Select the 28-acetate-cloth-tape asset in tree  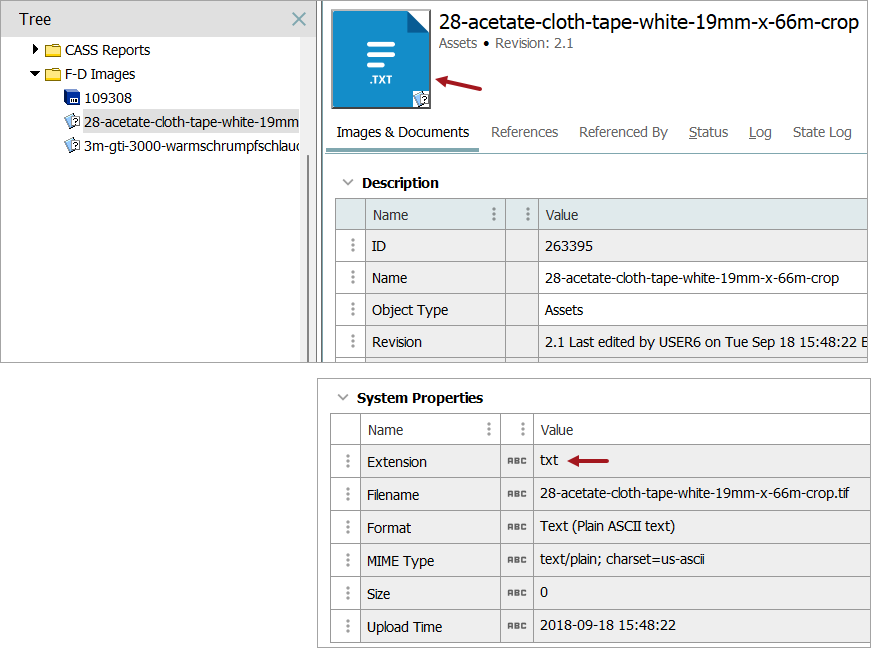(190, 122)
